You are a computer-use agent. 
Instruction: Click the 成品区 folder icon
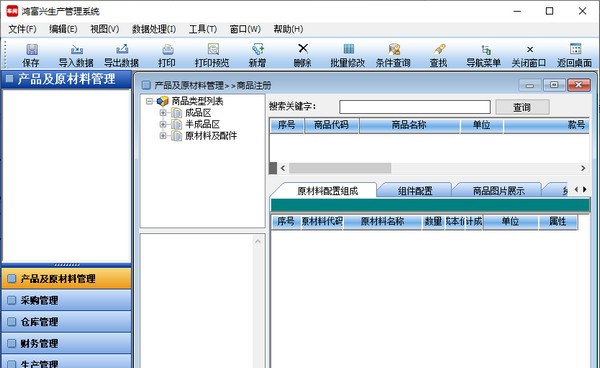[x=176, y=112]
